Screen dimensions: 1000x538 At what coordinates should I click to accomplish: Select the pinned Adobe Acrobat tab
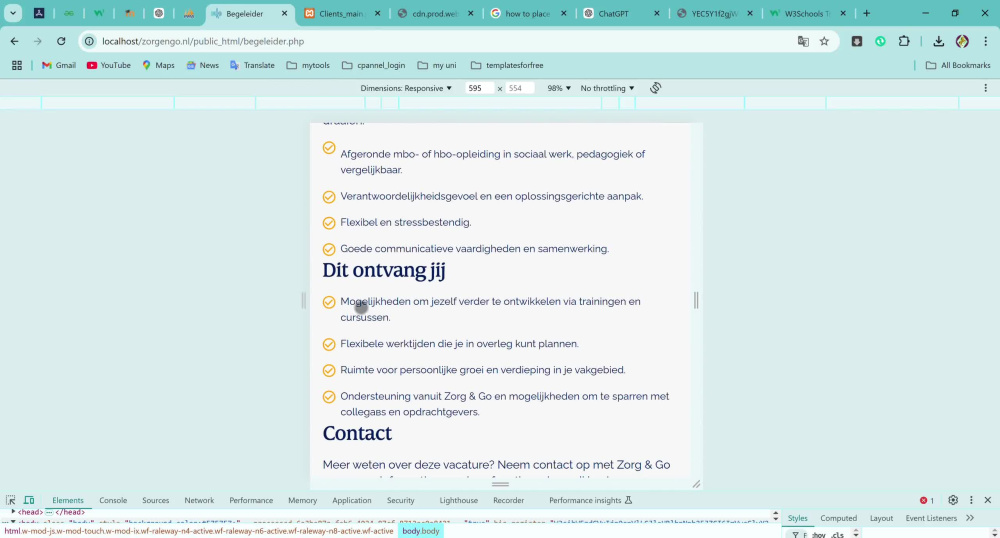39,13
